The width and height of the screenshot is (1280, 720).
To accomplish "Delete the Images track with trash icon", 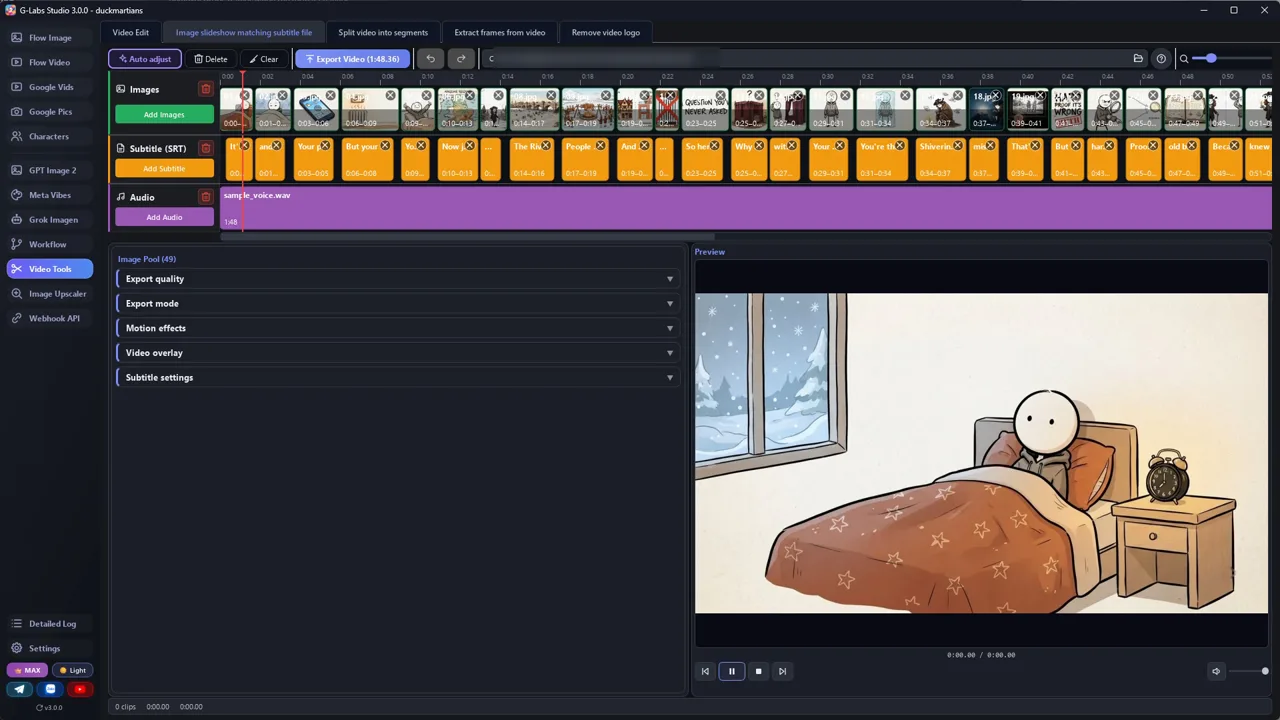I will click(x=206, y=89).
